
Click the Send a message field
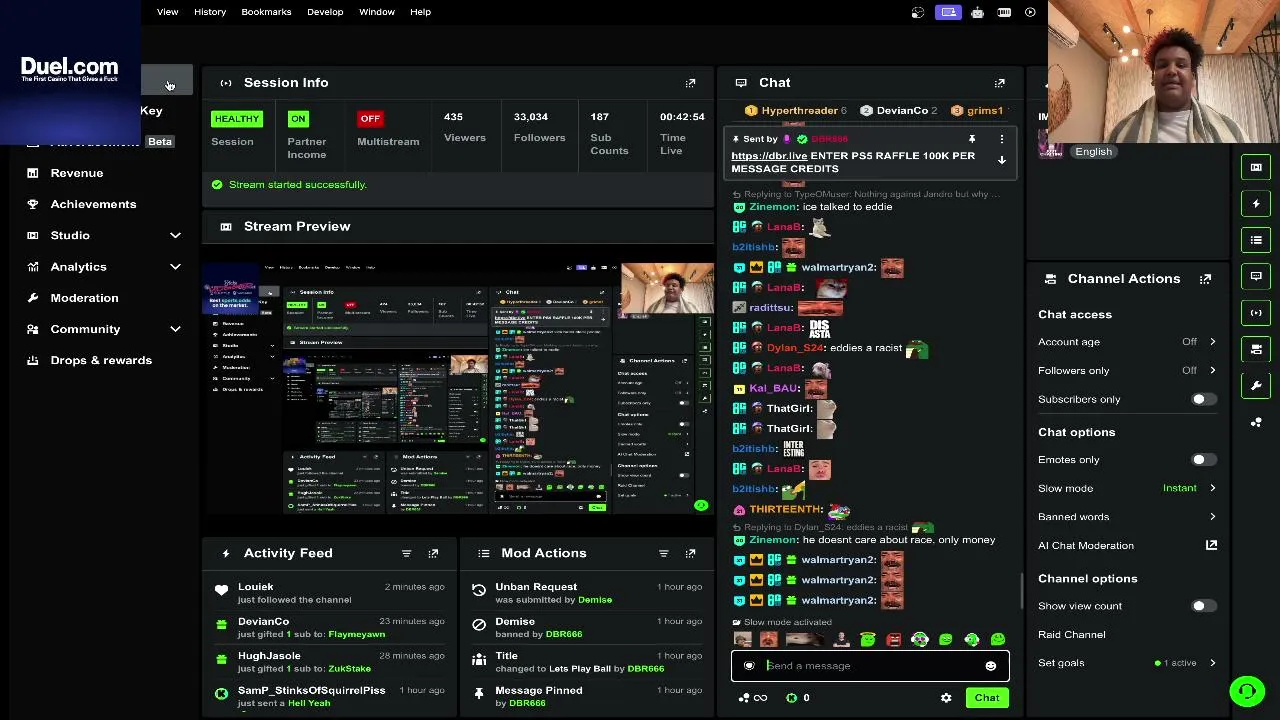(870, 666)
